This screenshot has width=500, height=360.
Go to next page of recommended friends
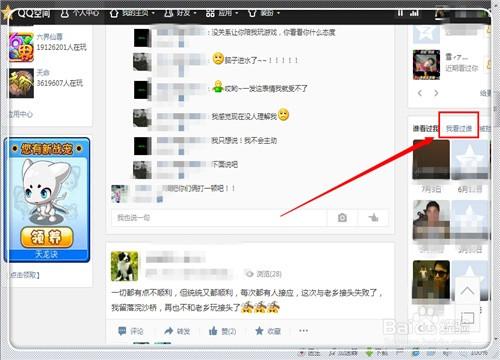[436, 93]
